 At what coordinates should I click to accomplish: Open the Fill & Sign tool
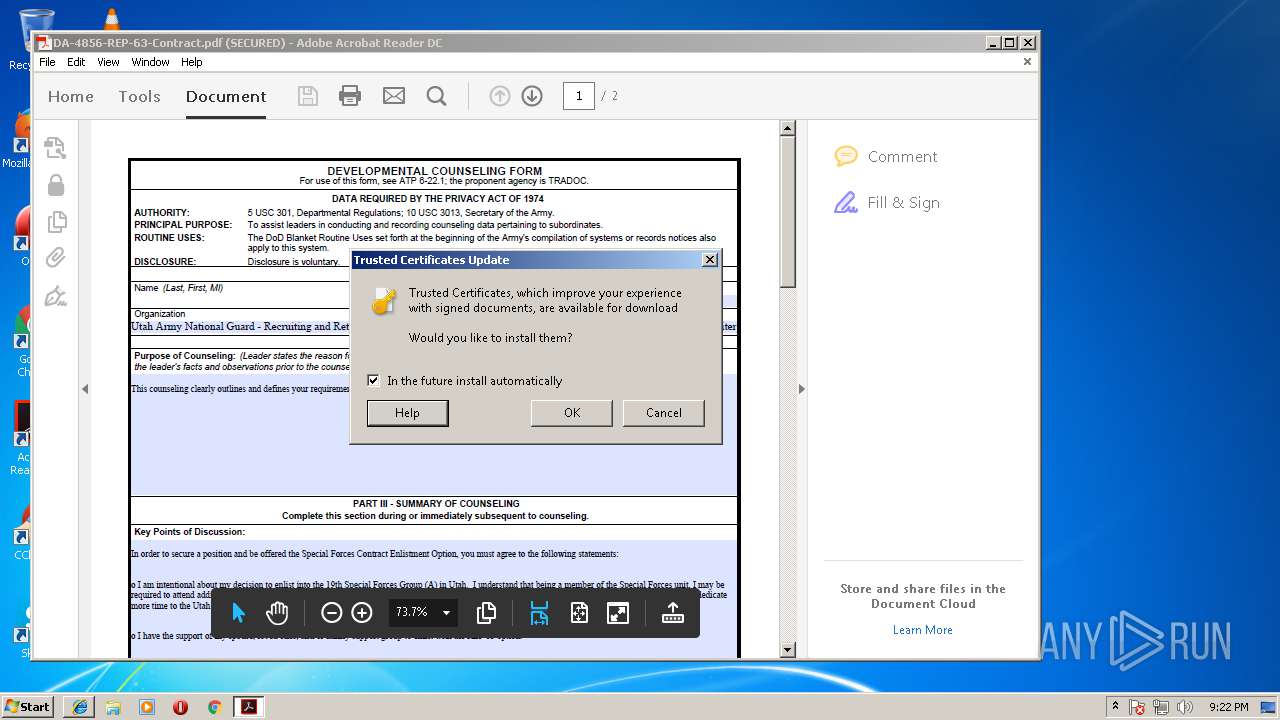(x=887, y=202)
